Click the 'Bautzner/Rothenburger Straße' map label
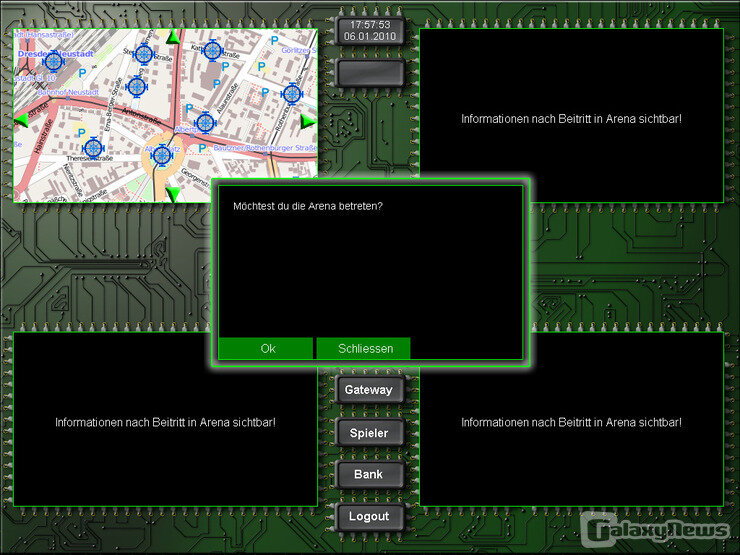Screen dimensions: 740x555 click(265, 148)
